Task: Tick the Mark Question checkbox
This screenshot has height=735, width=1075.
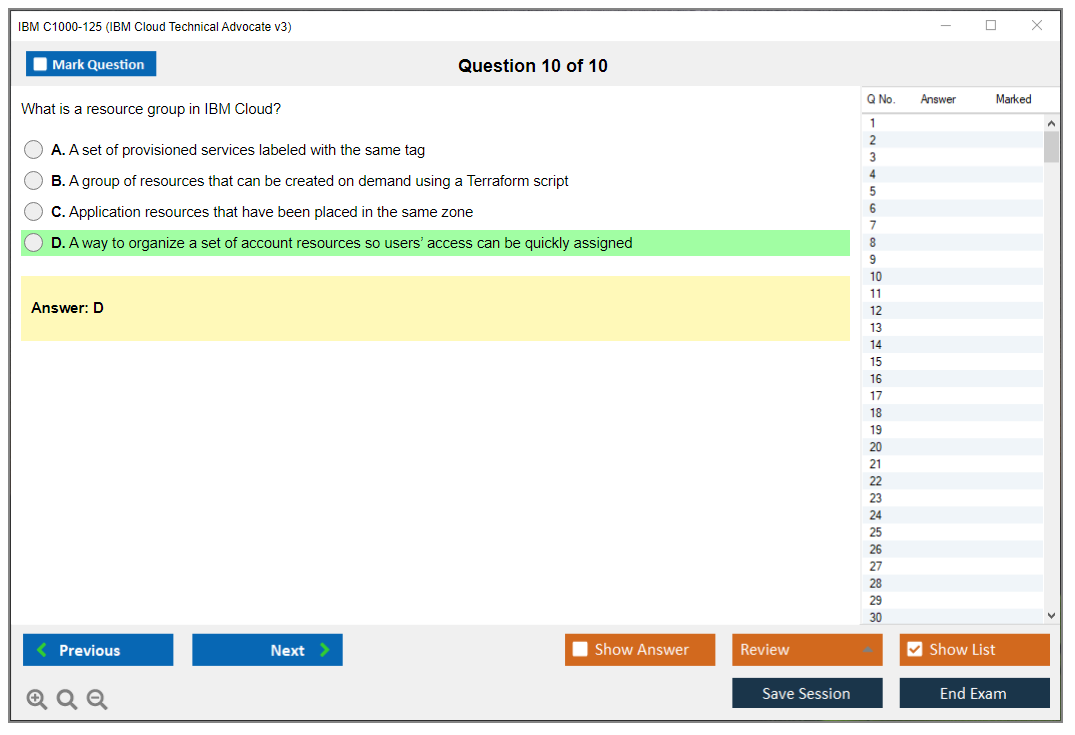Action: [40, 64]
